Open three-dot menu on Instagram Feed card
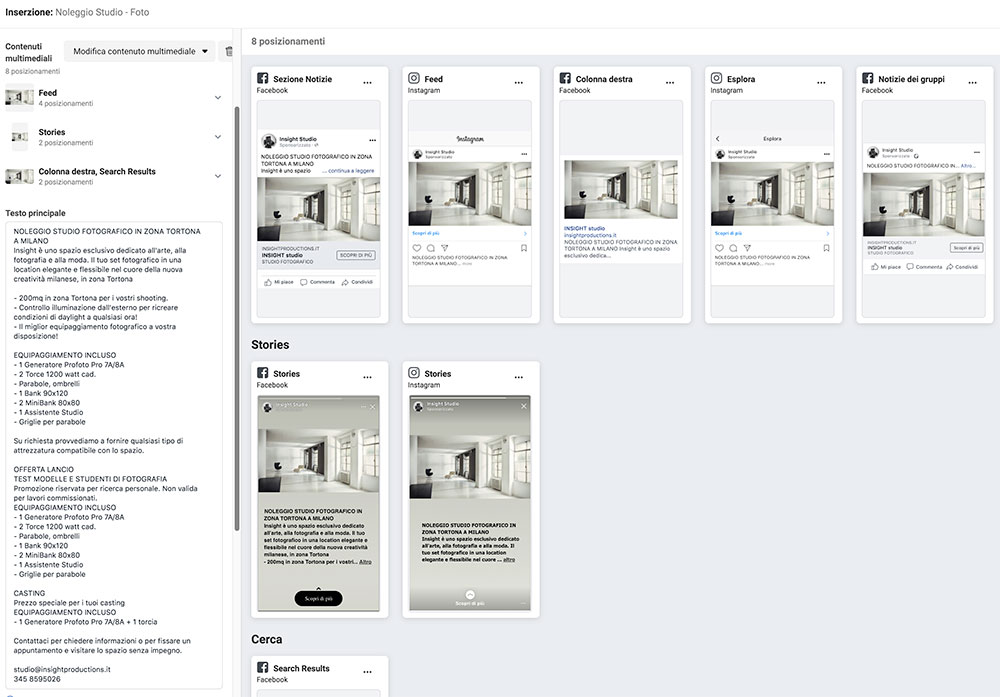This screenshot has width=1000, height=697. click(518, 82)
